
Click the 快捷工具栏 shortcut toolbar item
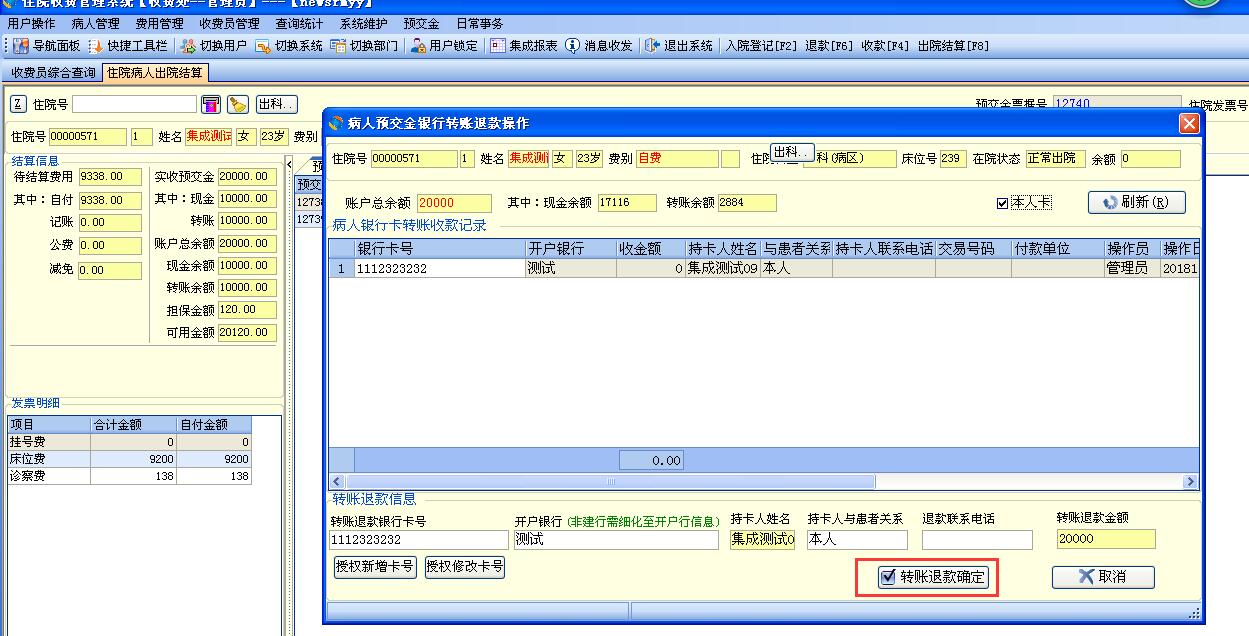pyautogui.click(x=127, y=46)
